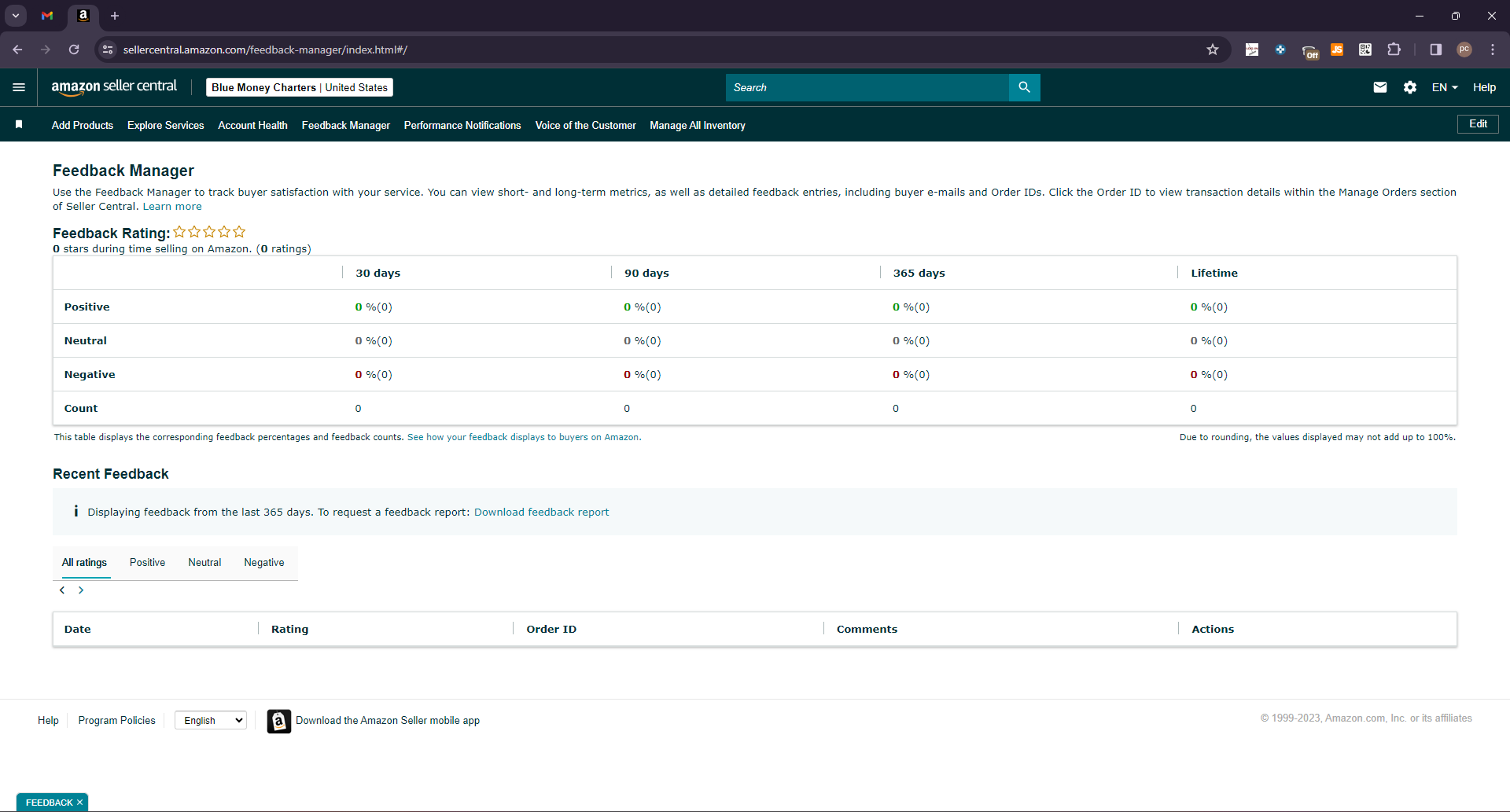The image size is (1510, 812).
Task: Click the Comments column header
Action: (867, 629)
